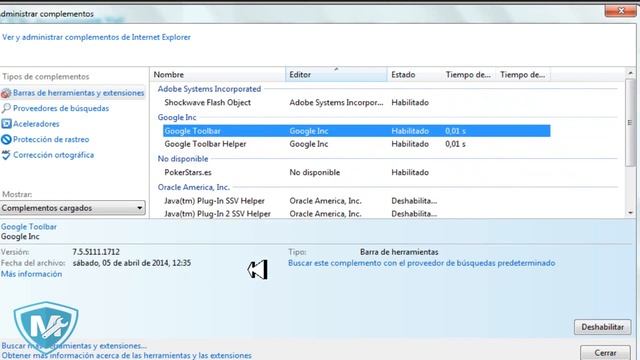Image resolution: width=640 pixels, height=360 pixels.
Task: Click Habilitado status of PokerStars.es
Action: pyautogui.click(x=410, y=172)
